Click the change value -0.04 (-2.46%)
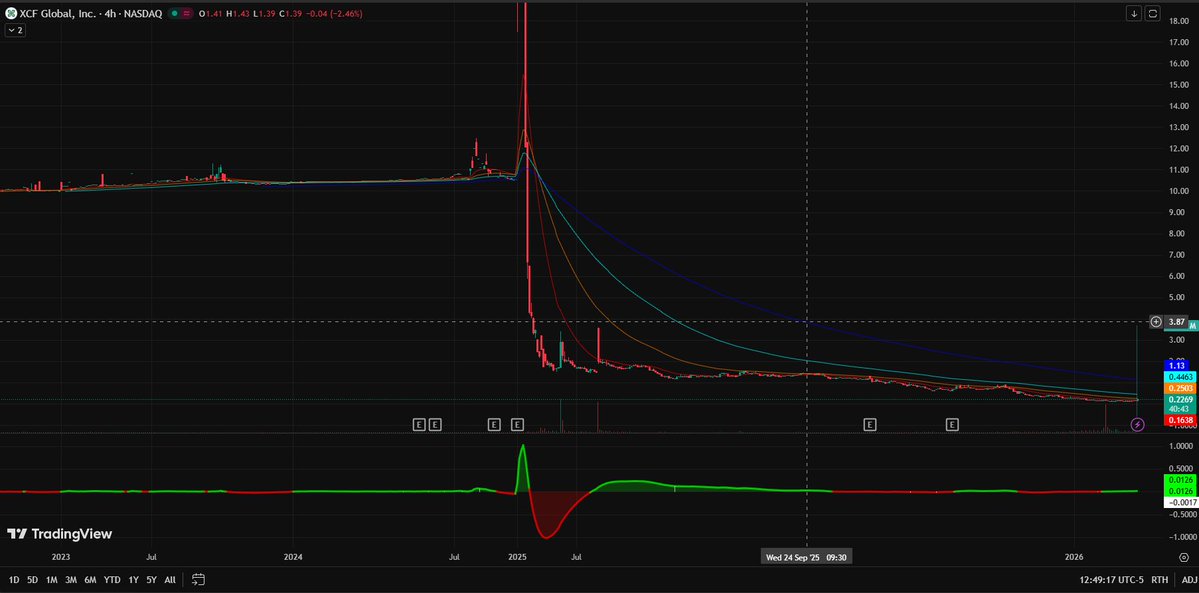1199x593 pixels. (333, 14)
